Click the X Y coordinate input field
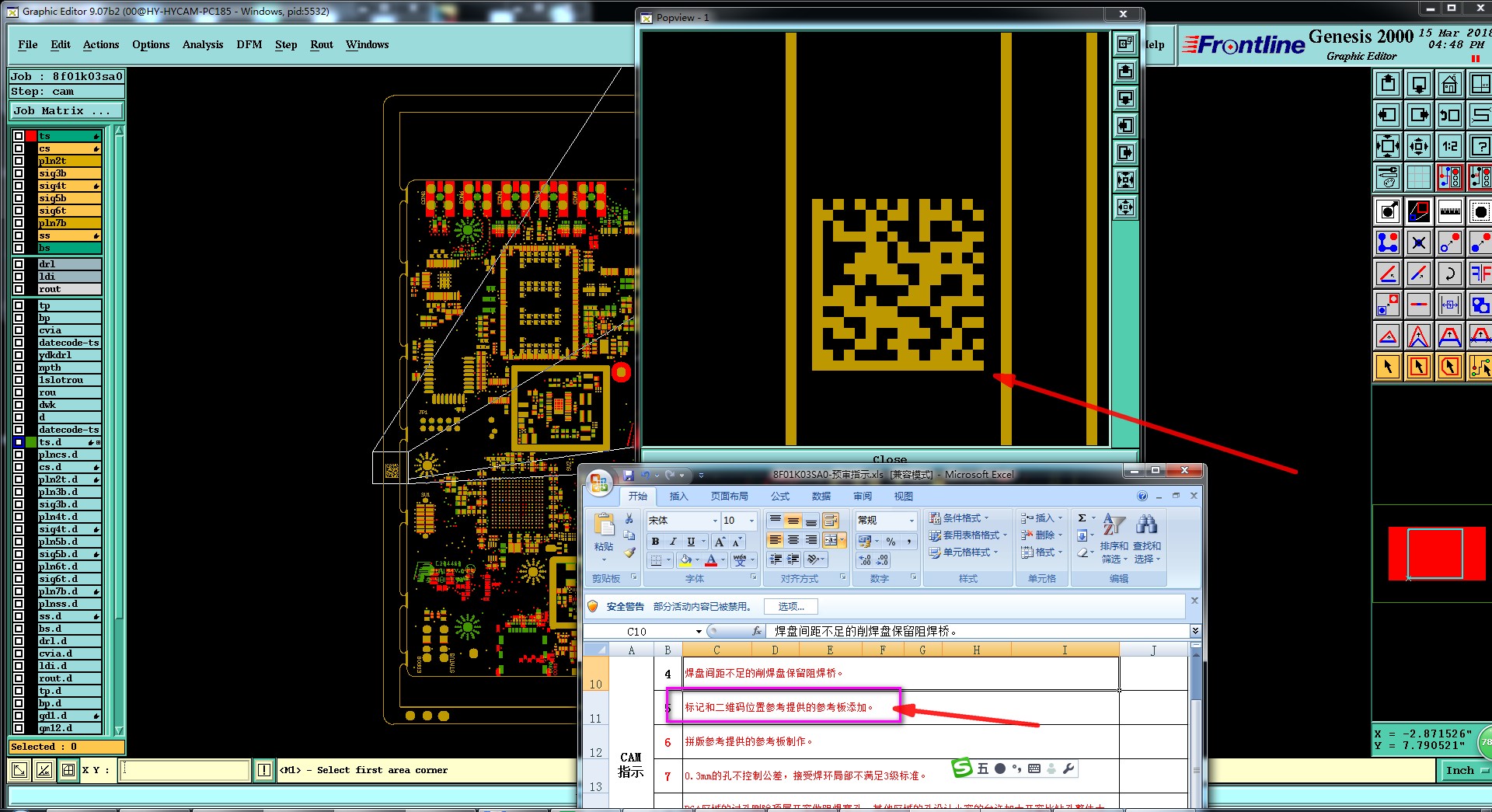The image size is (1492, 812). tap(185, 770)
